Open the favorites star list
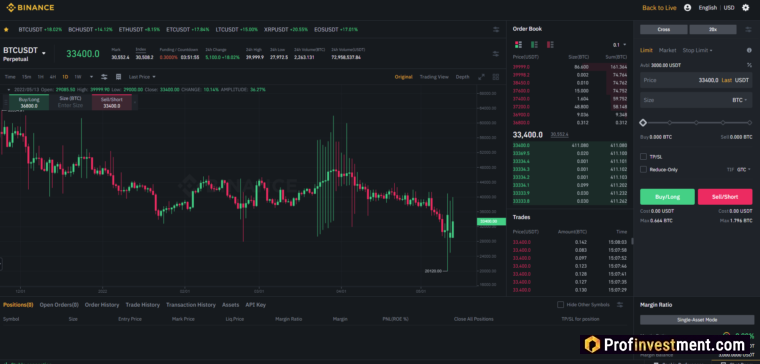Image resolution: width=760 pixels, height=364 pixels. pyautogui.click(x=6, y=30)
